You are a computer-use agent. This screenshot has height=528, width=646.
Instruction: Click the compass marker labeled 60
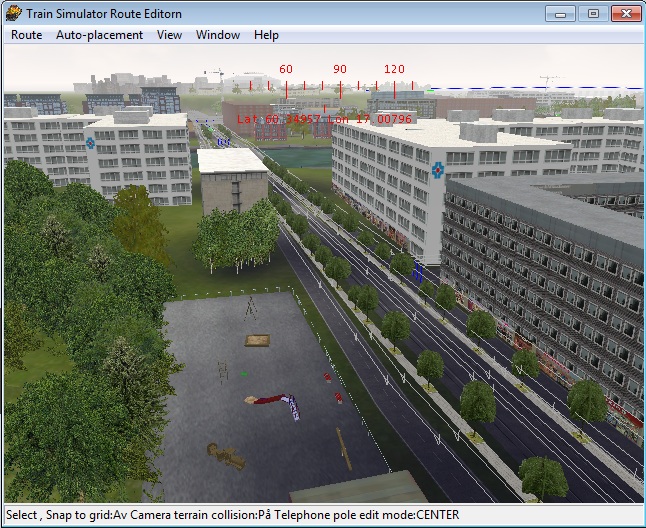[x=286, y=70]
